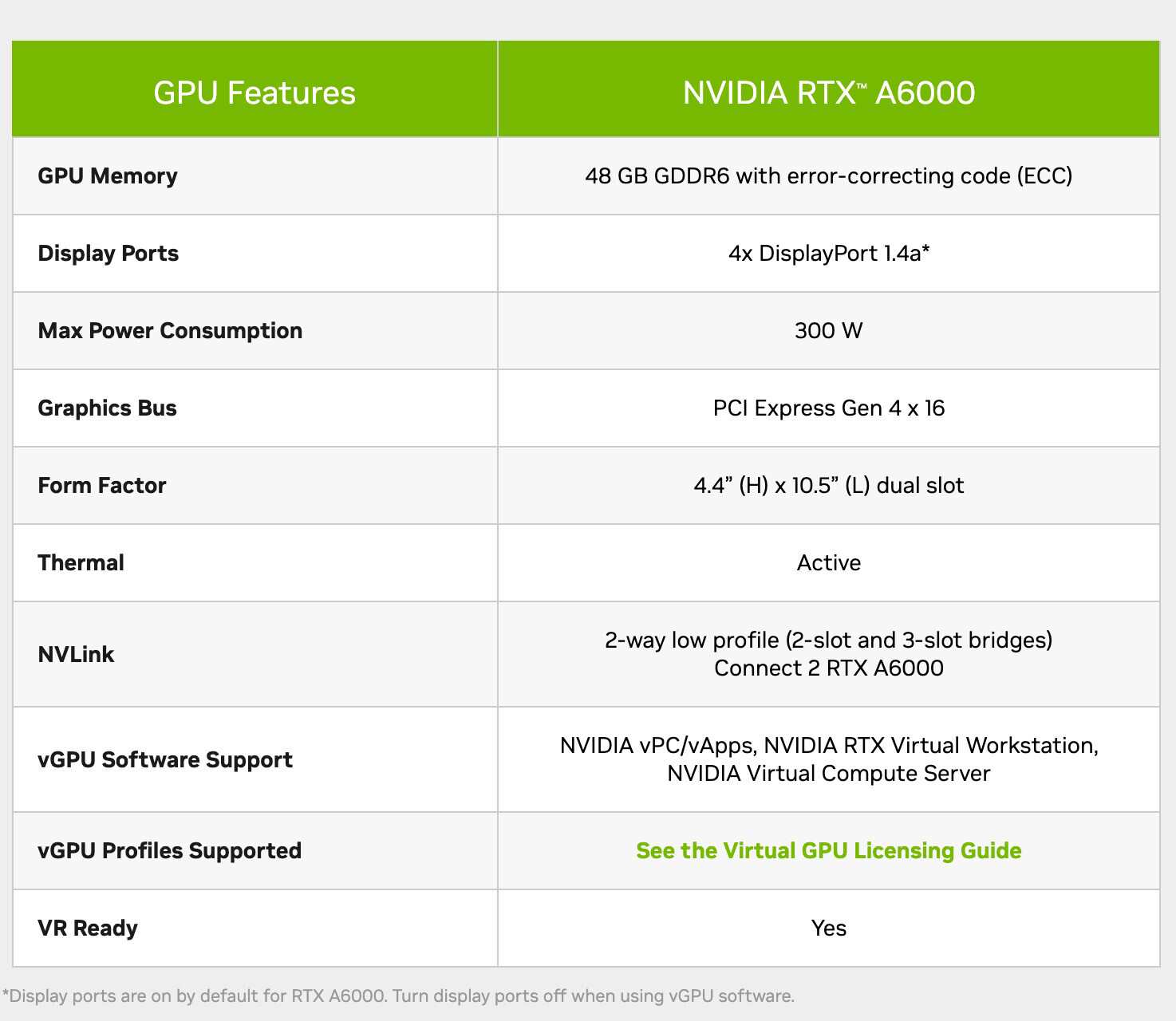Click the GPU Features column header

click(x=255, y=93)
